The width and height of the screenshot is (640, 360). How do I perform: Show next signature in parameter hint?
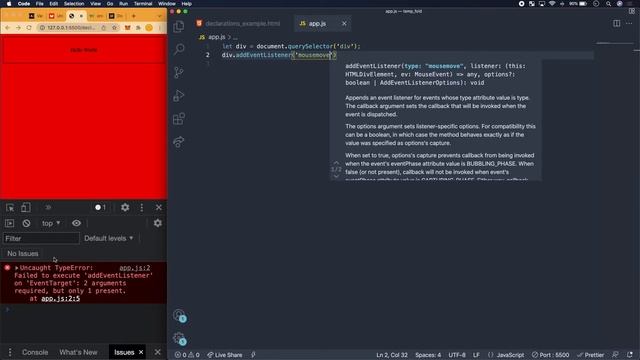click(336, 176)
